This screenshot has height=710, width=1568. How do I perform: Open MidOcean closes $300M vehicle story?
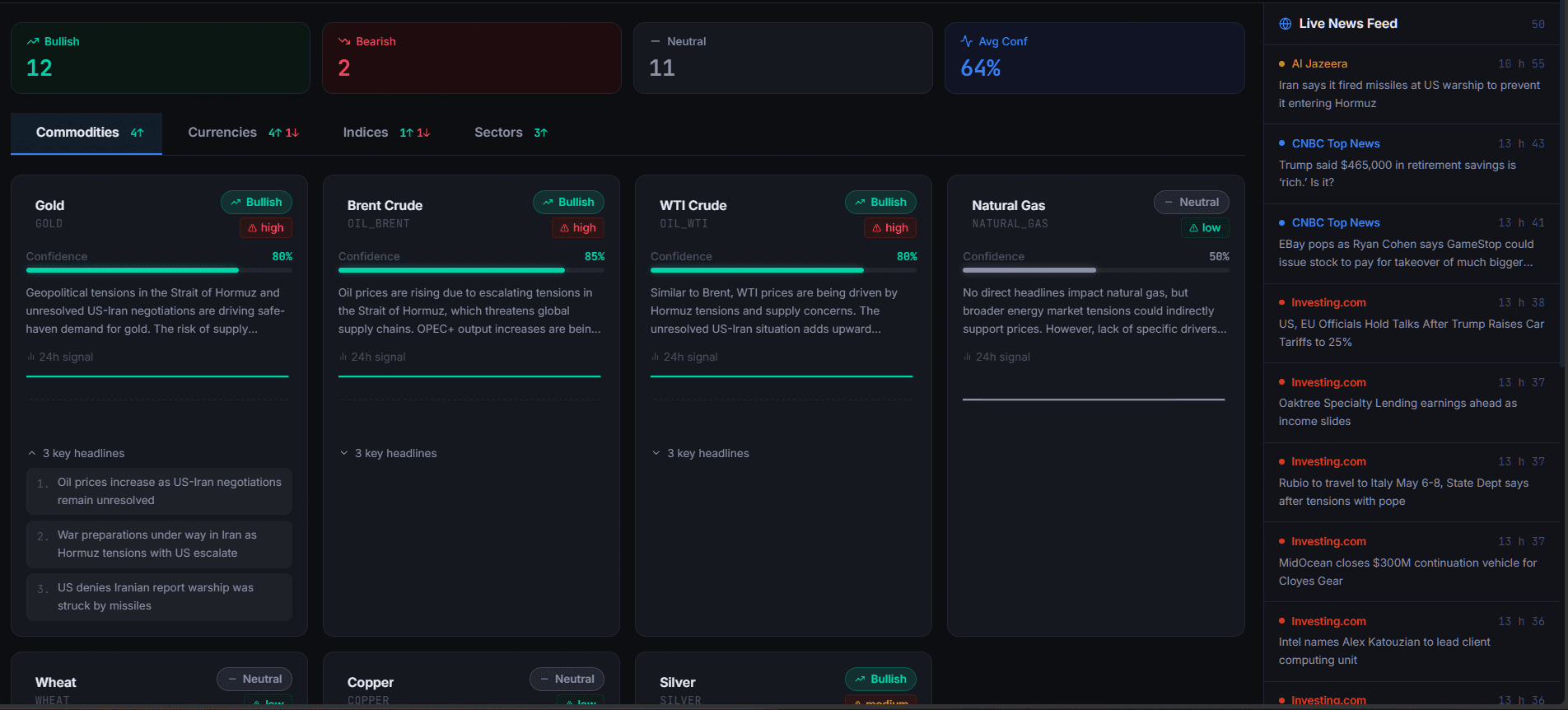pos(1412,563)
